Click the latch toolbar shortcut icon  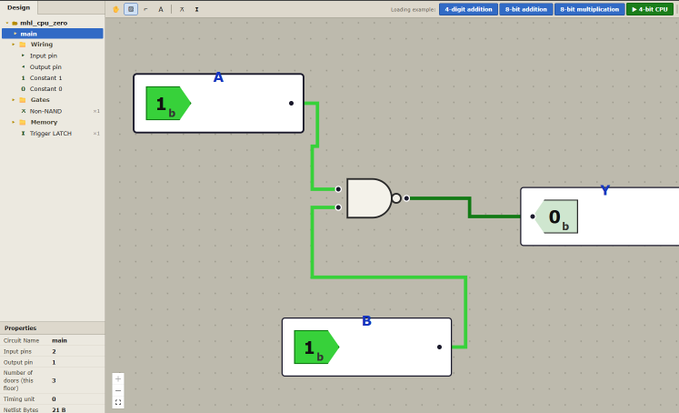[x=197, y=9]
